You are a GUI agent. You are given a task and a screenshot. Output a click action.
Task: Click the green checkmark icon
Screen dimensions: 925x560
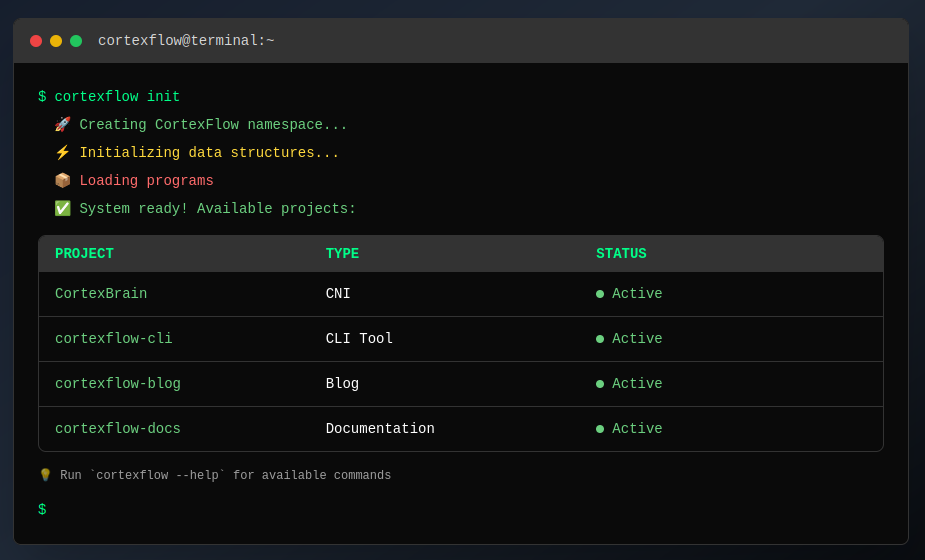62,209
